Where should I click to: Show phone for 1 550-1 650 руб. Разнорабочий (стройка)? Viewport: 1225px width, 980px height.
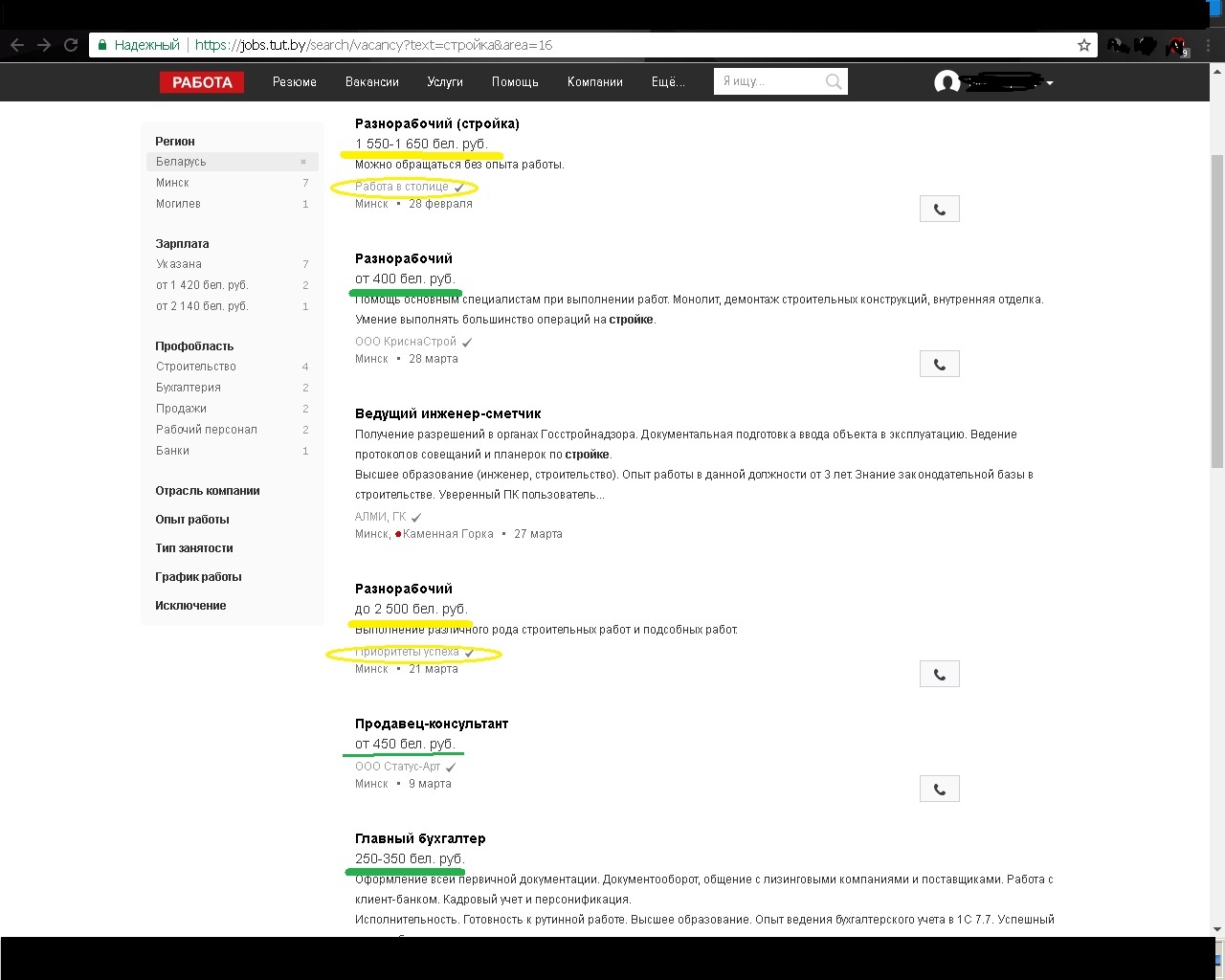point(939,210)
